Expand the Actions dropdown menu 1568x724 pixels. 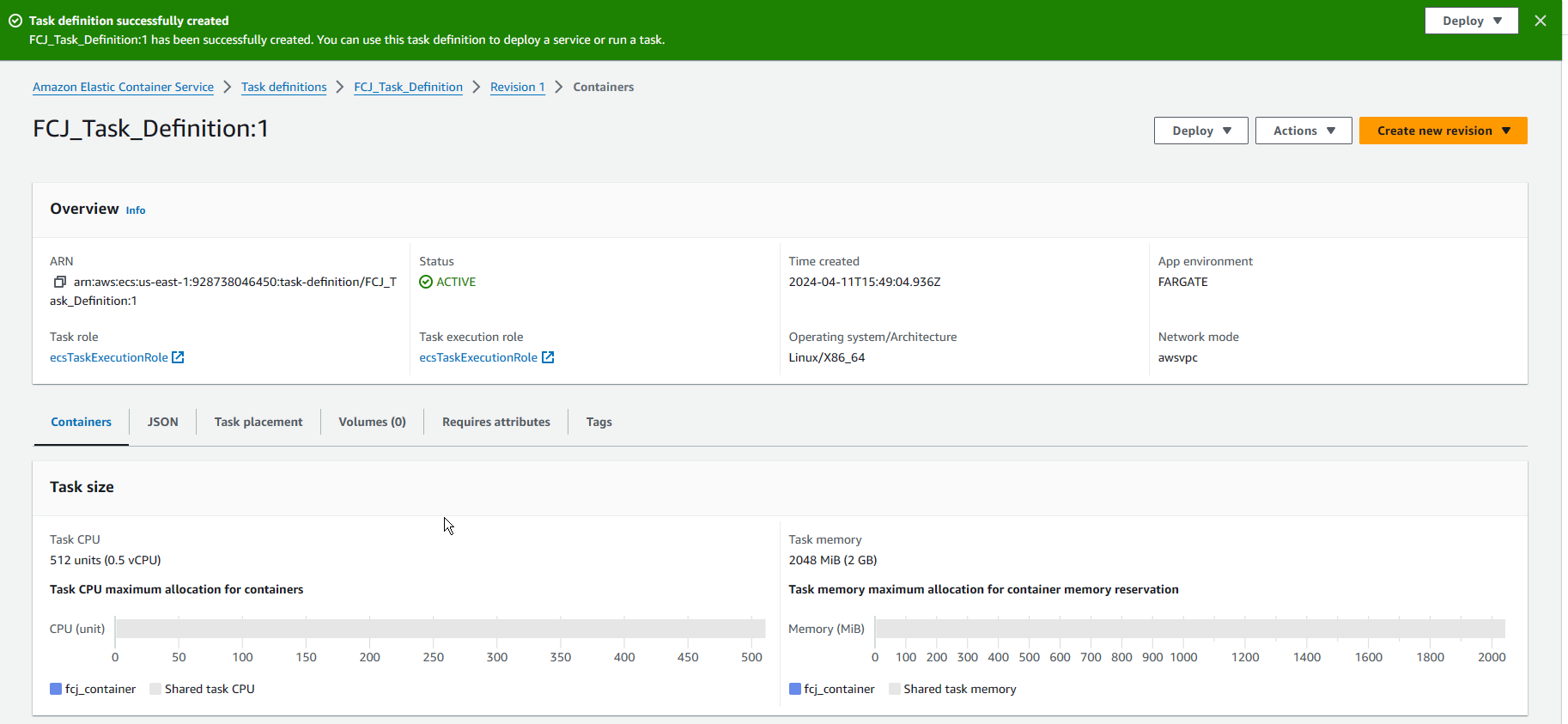1304,131
